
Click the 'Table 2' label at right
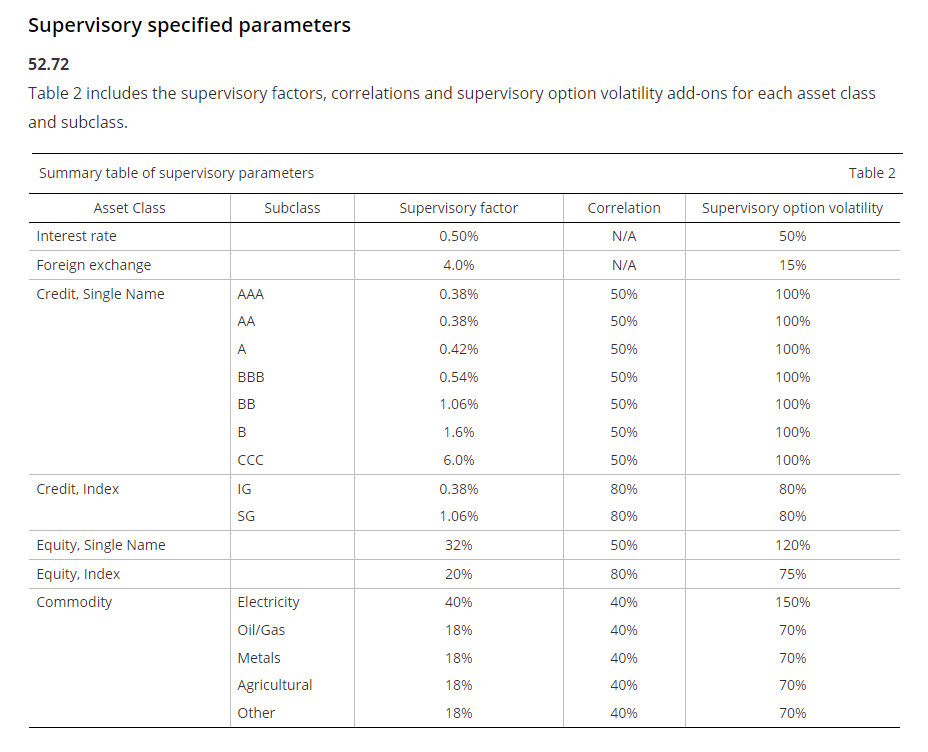click(x=872, y=173)
